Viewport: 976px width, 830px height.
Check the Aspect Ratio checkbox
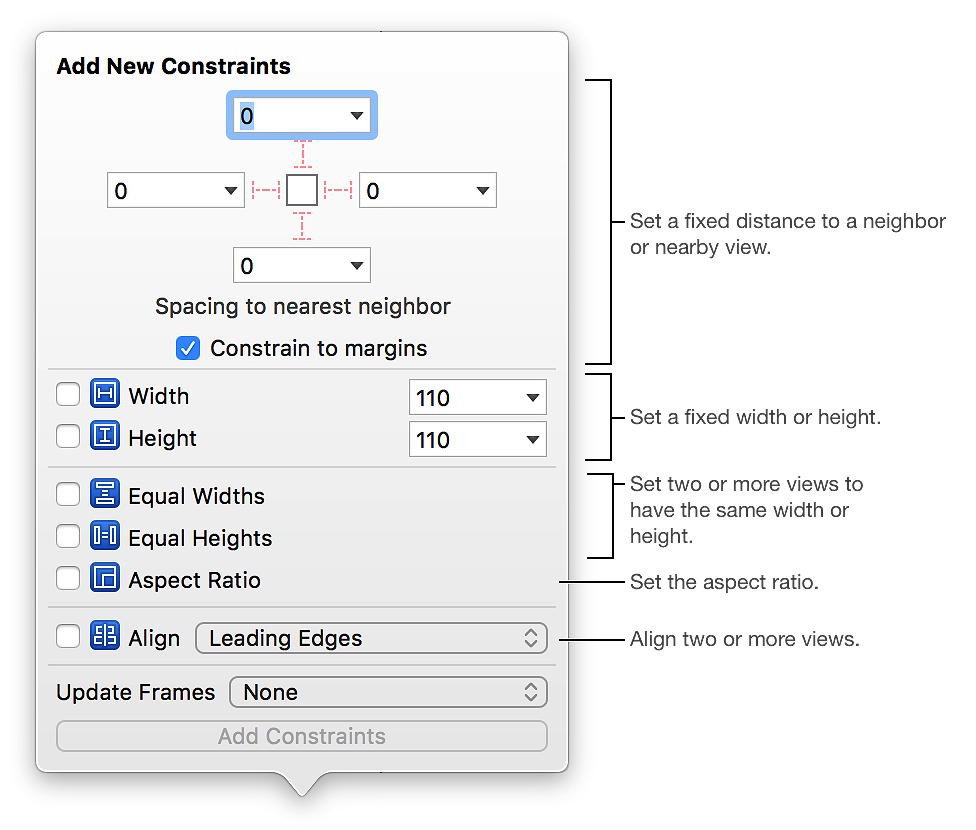click(x=68, y=578)
